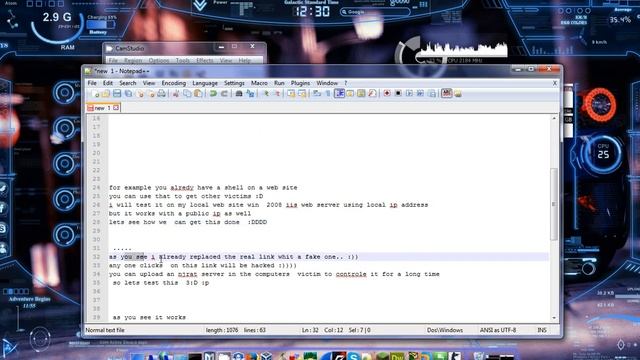The width and height of the screenshot is (640, 360).
Task: Open the Effects menu in CamStudio window
Action: 204,60
